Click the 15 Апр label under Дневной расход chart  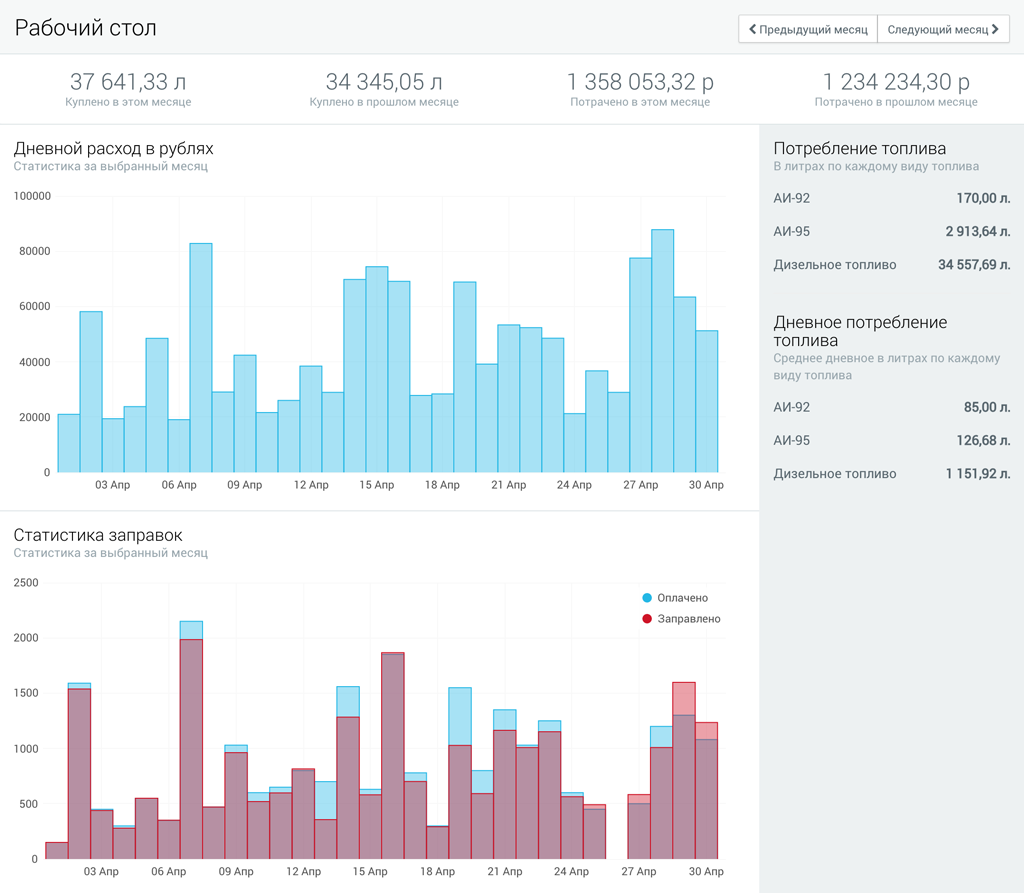(377, 485)
